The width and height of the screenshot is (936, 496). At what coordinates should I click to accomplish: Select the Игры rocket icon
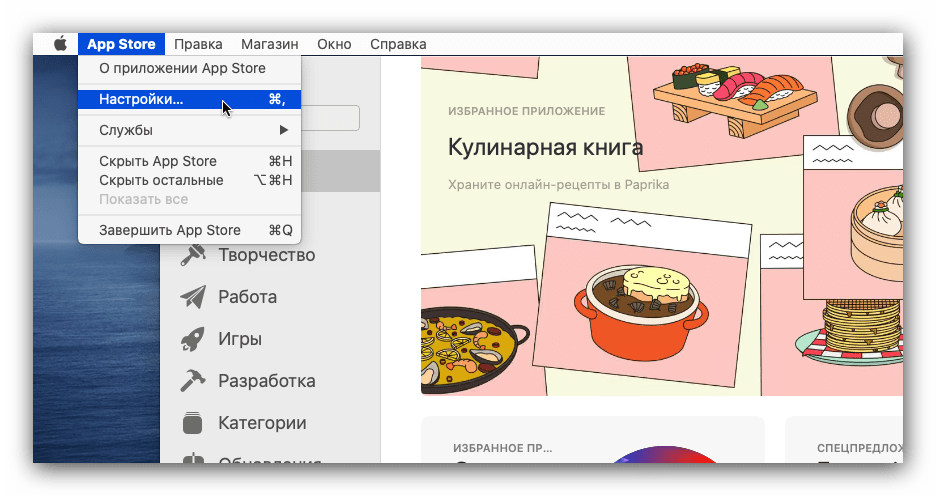pos(192,339)
